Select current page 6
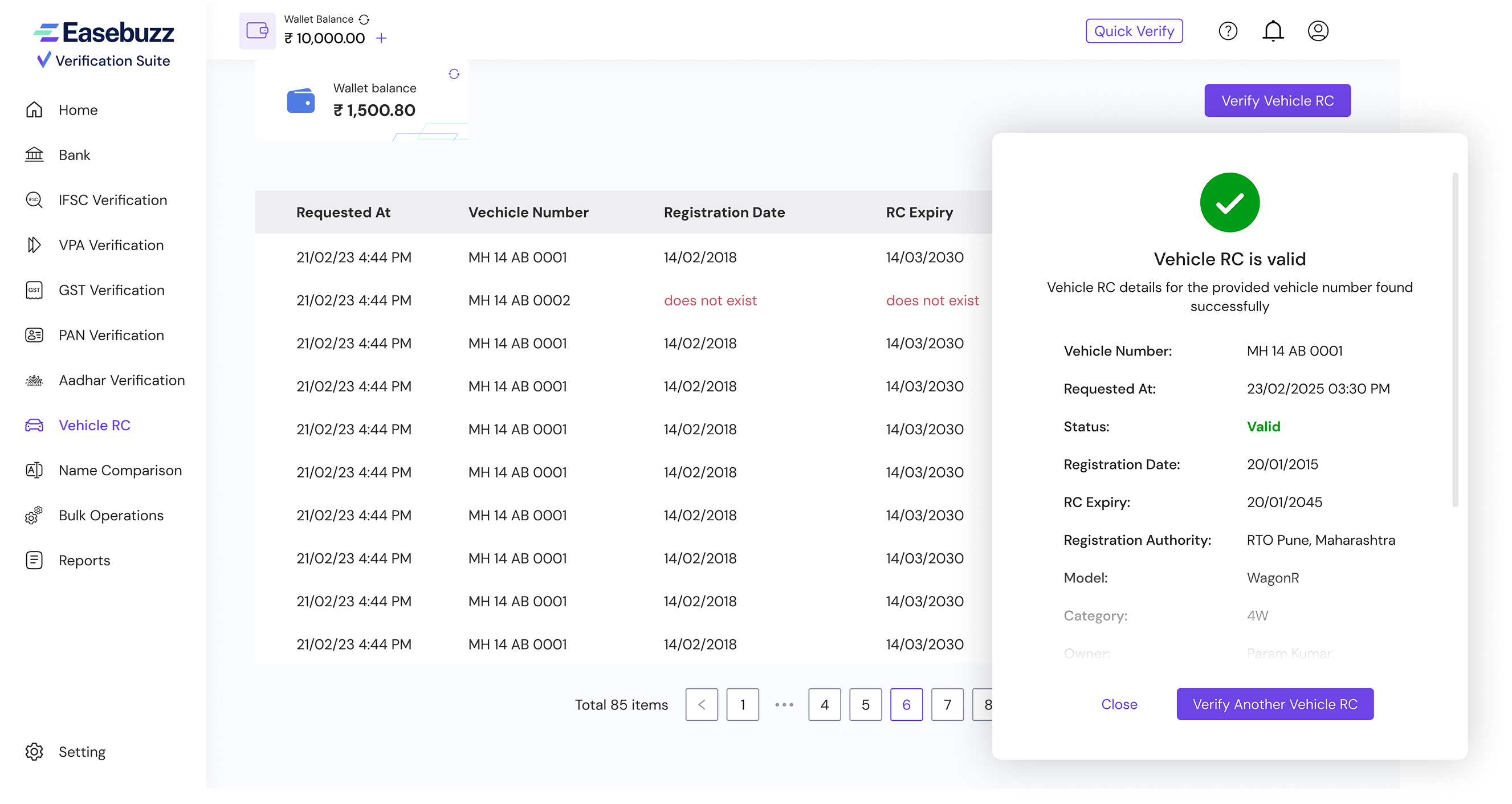Screen dimensions: 1512x804 point(906,704)
